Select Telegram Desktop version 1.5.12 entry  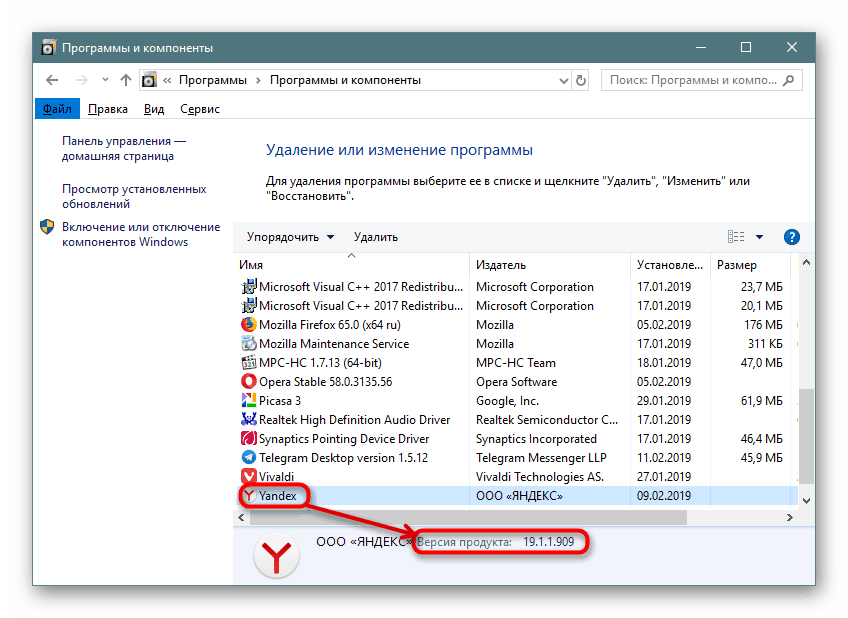pos(343,458)
